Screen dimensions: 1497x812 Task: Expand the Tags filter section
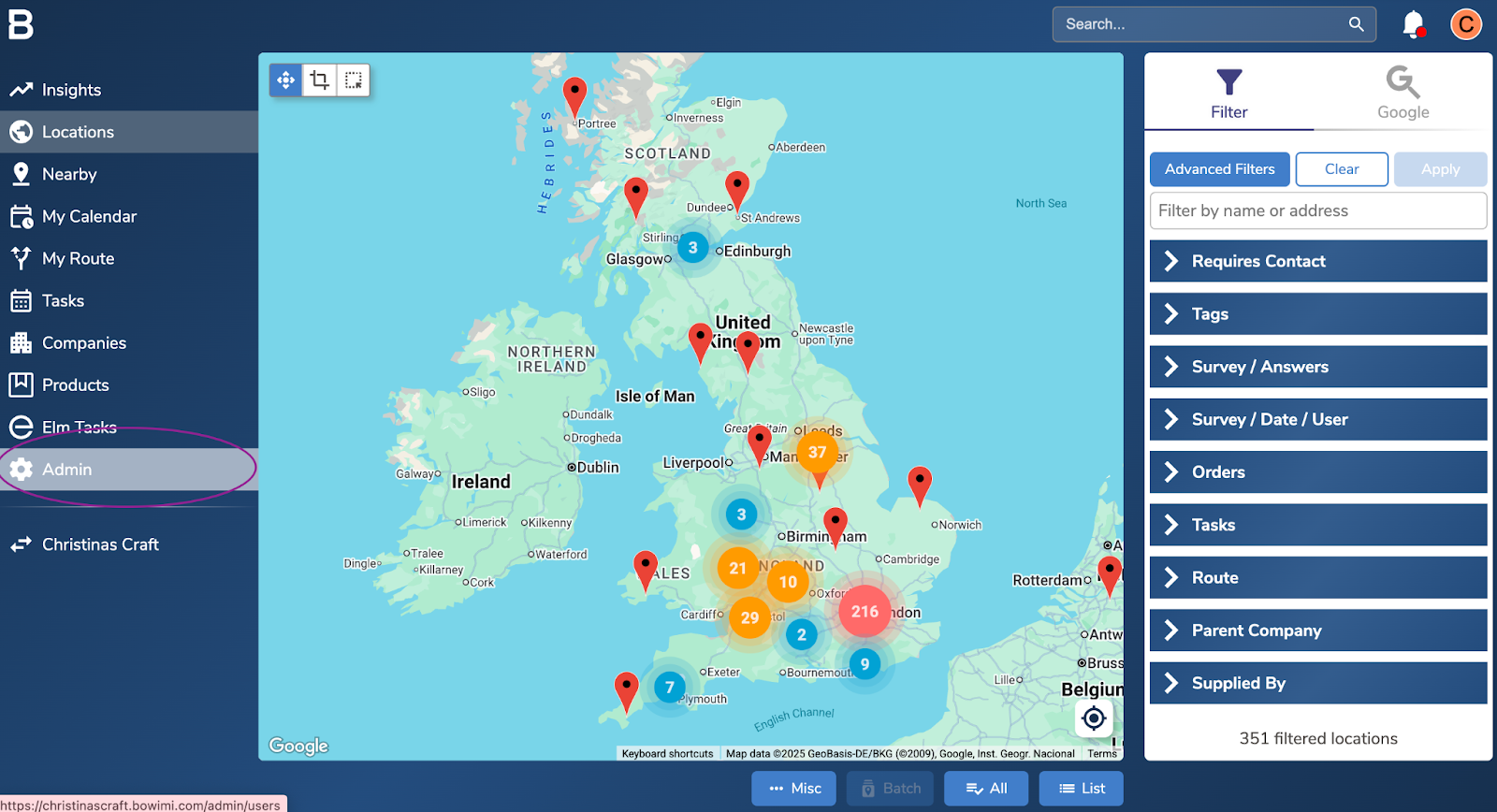1317,314
